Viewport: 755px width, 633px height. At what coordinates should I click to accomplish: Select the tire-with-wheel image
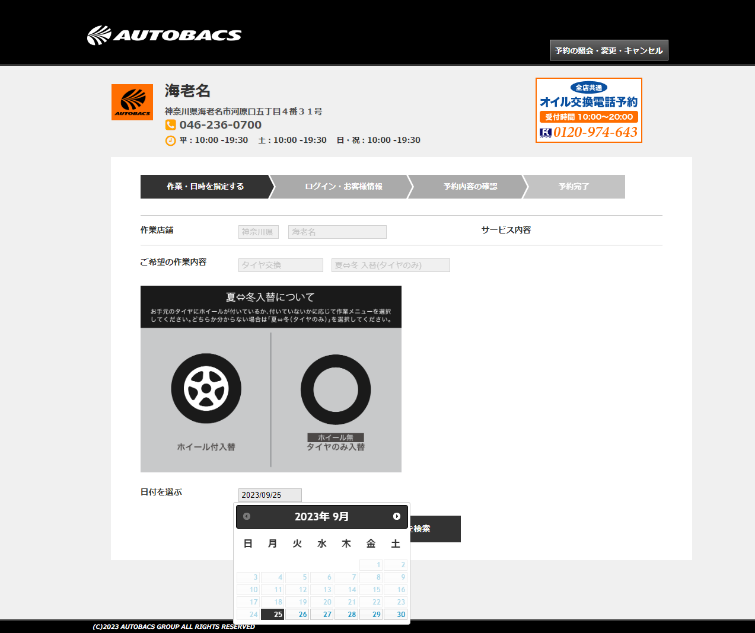[x=206, y=387]
